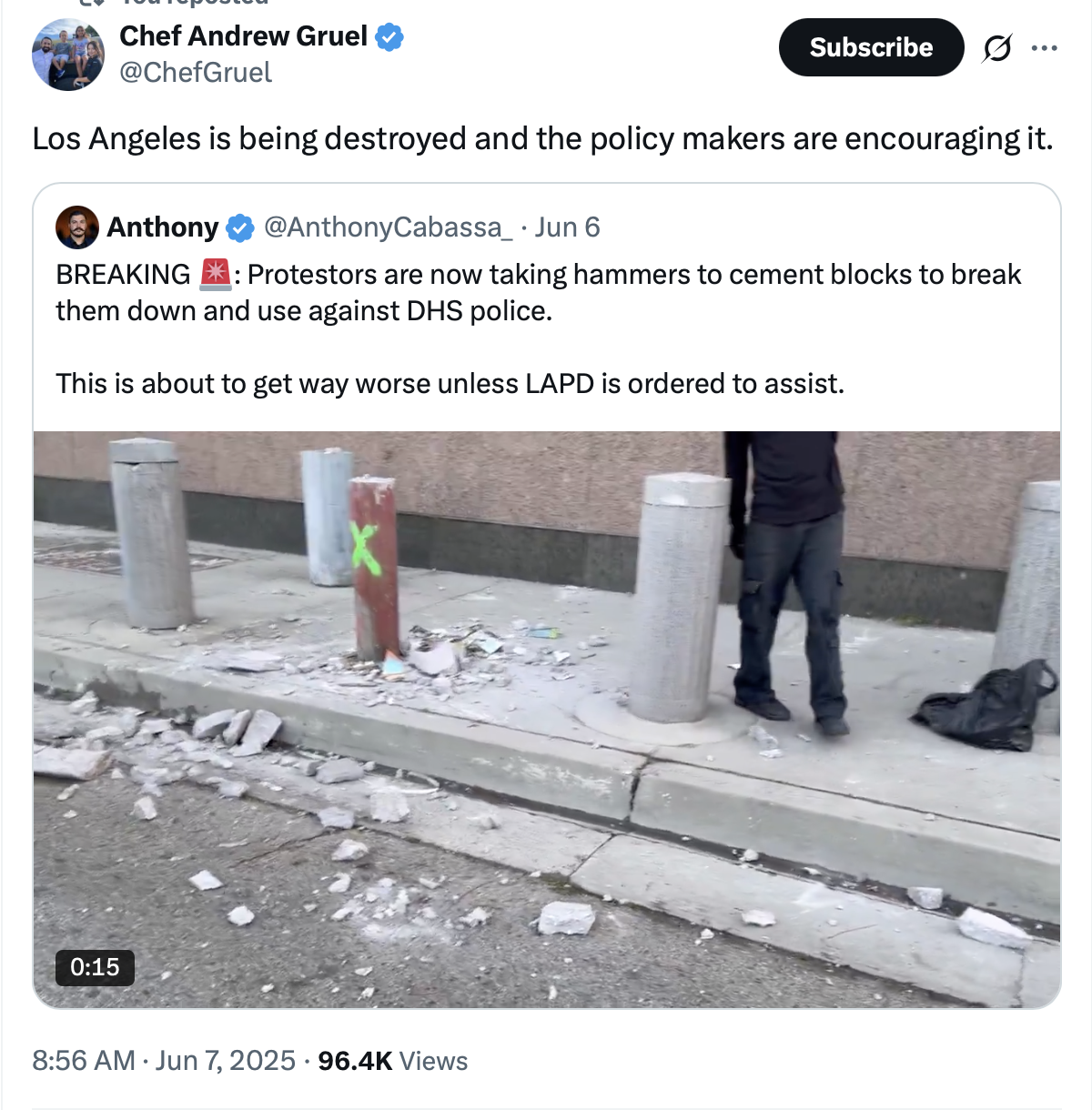Visit the @ChefGruel handle
The height and width of the screenshot is (1110, 1092).
pos(196,73)
